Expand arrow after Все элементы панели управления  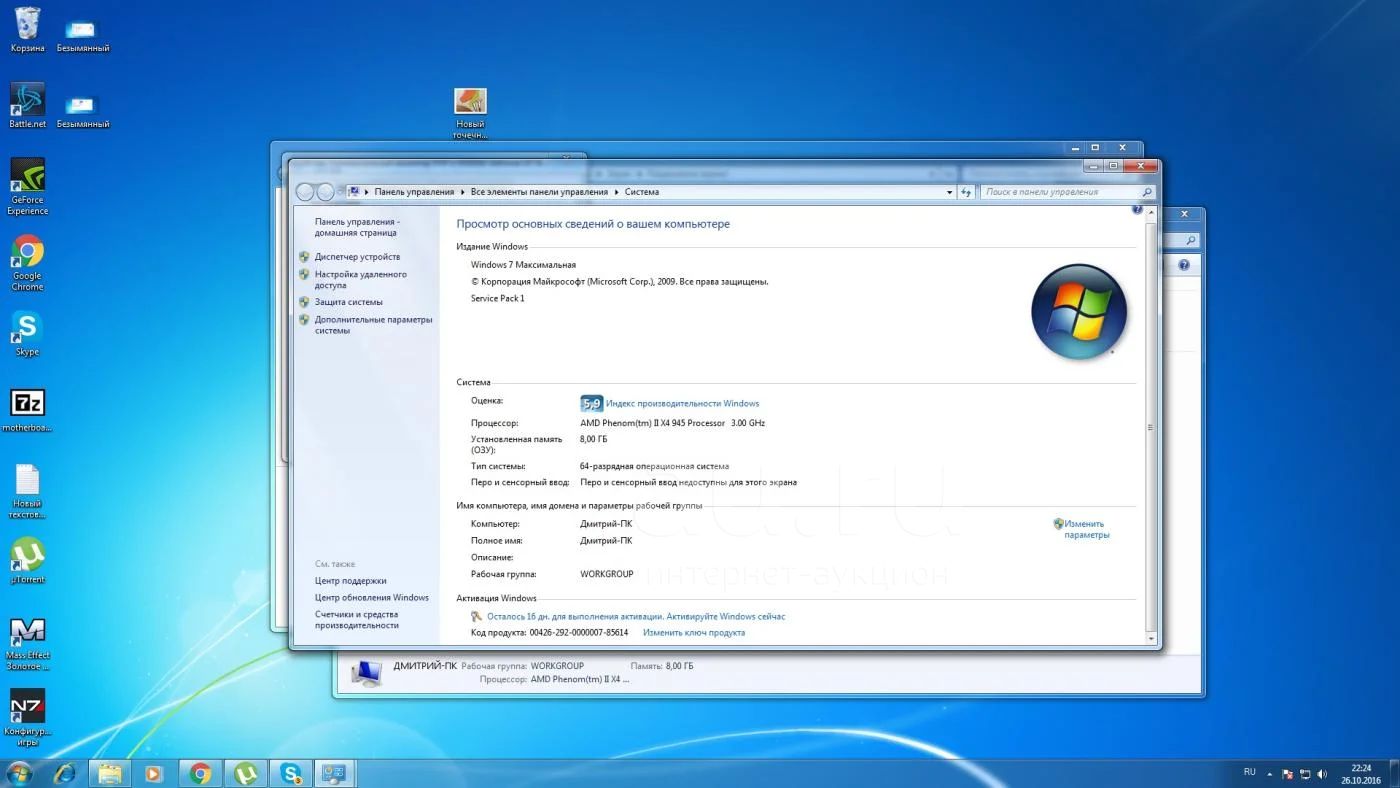(x=616, y=192)
